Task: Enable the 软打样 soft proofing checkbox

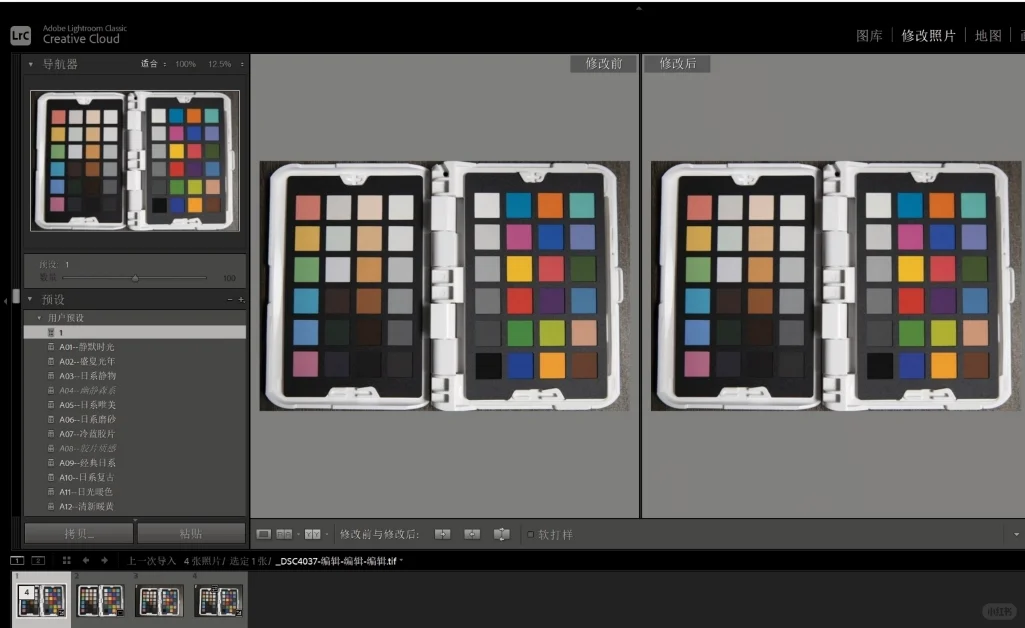Action: [530, 535]
